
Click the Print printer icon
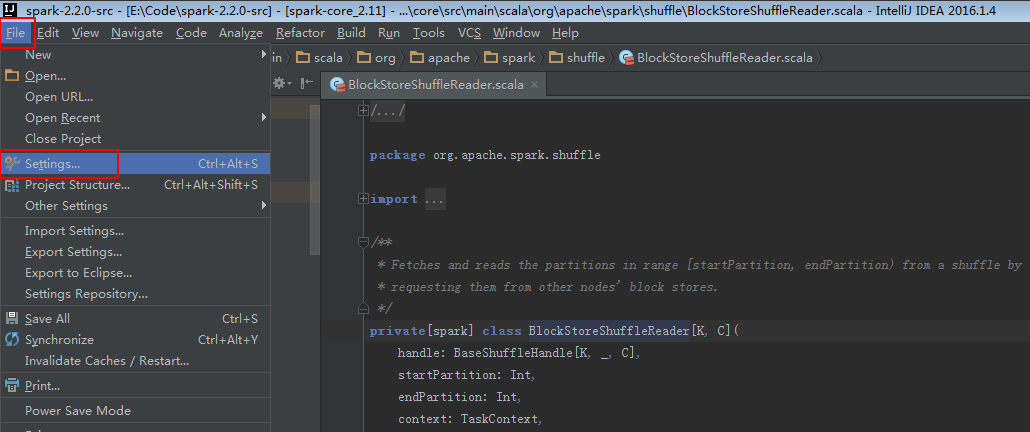pyautogui.click(x=12, y=385)
